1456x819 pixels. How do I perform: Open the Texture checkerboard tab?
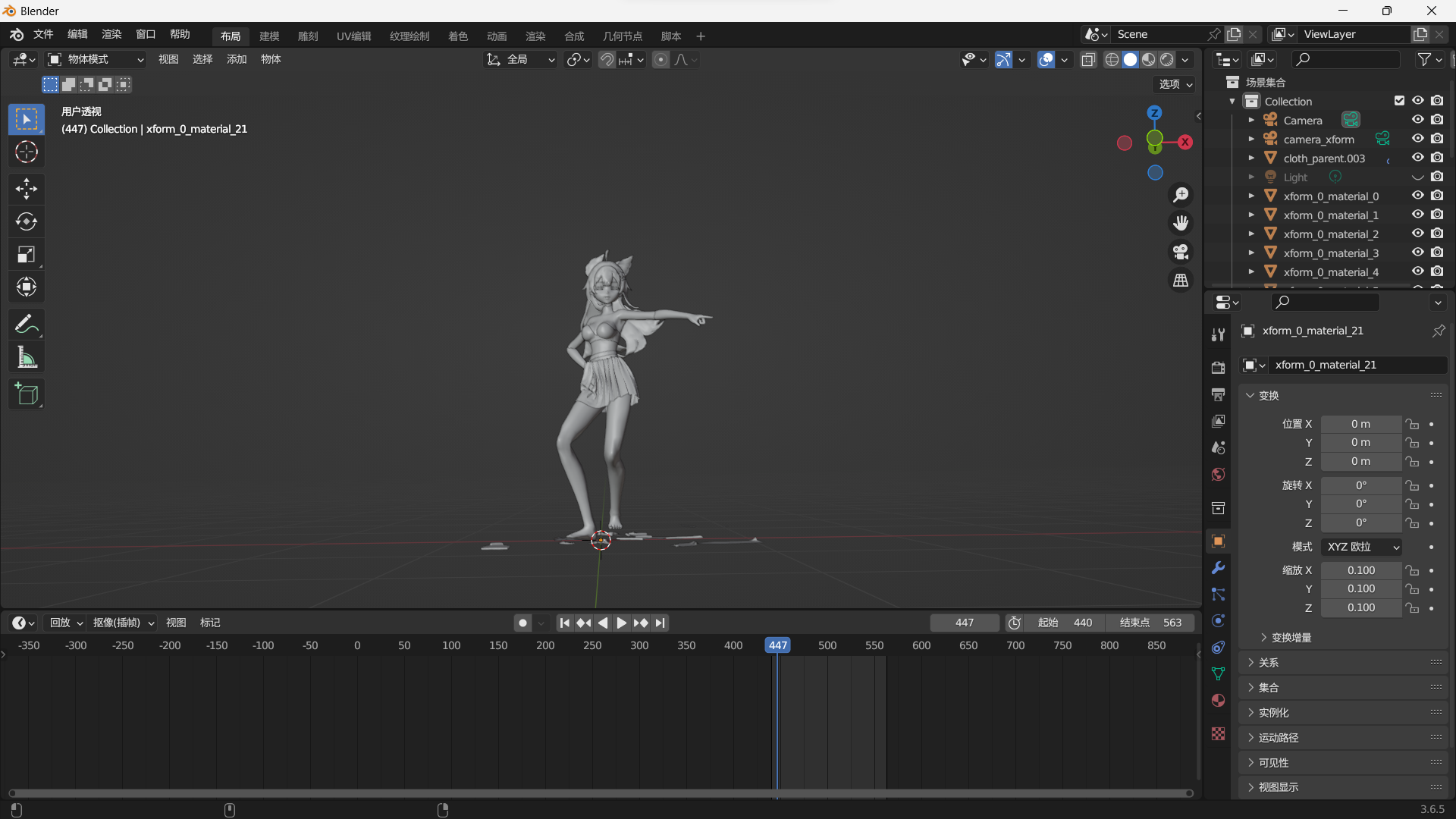click(1218, 733)
